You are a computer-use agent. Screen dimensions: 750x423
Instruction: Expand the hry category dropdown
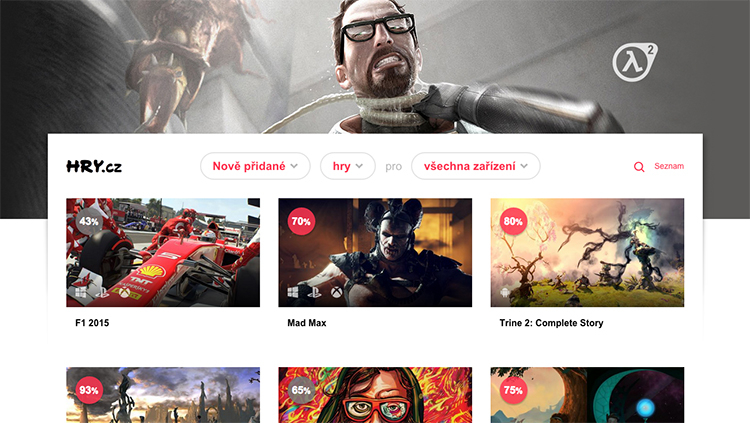pyautogui.click(x=348, y=166)
